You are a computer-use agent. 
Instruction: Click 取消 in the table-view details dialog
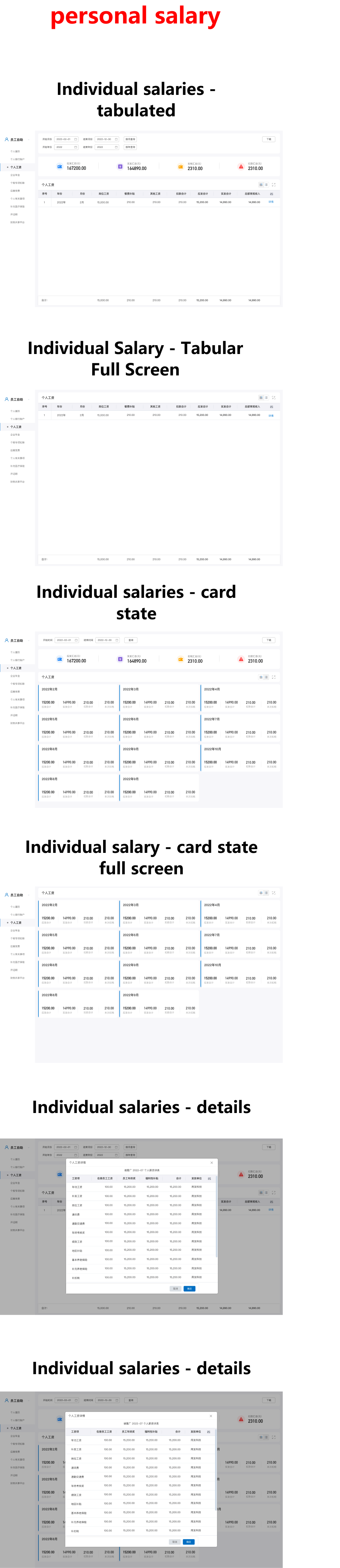[176, 1288]
